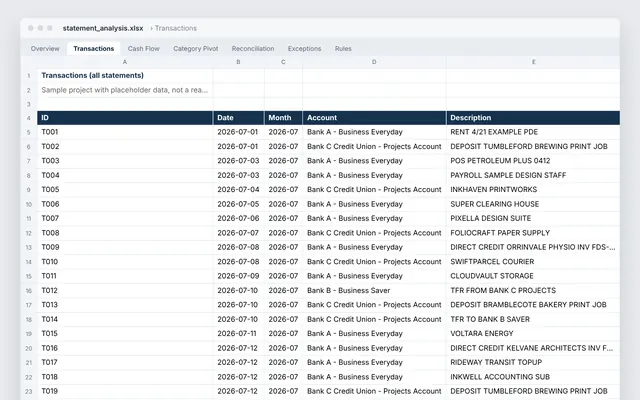Select cell T012
Screen dimensions: 640x400
pyautogui.click(x=124, y=291)
